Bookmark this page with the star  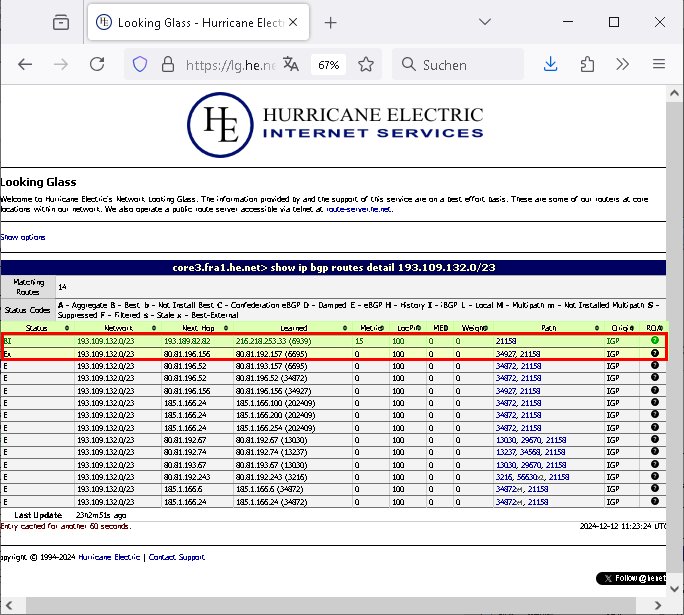[x=366, y=64]
